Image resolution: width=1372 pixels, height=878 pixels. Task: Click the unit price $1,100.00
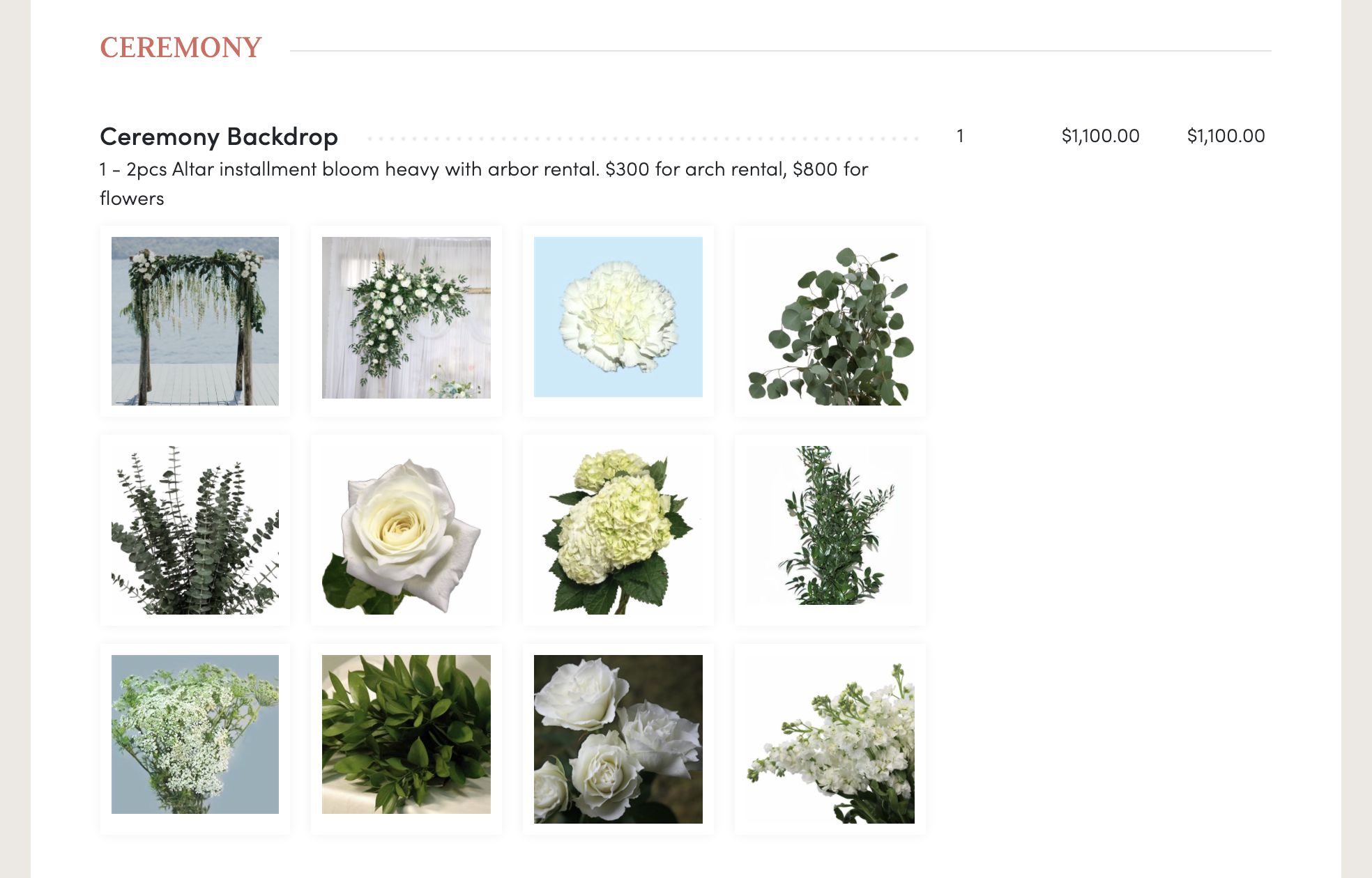click(1100, 136)
